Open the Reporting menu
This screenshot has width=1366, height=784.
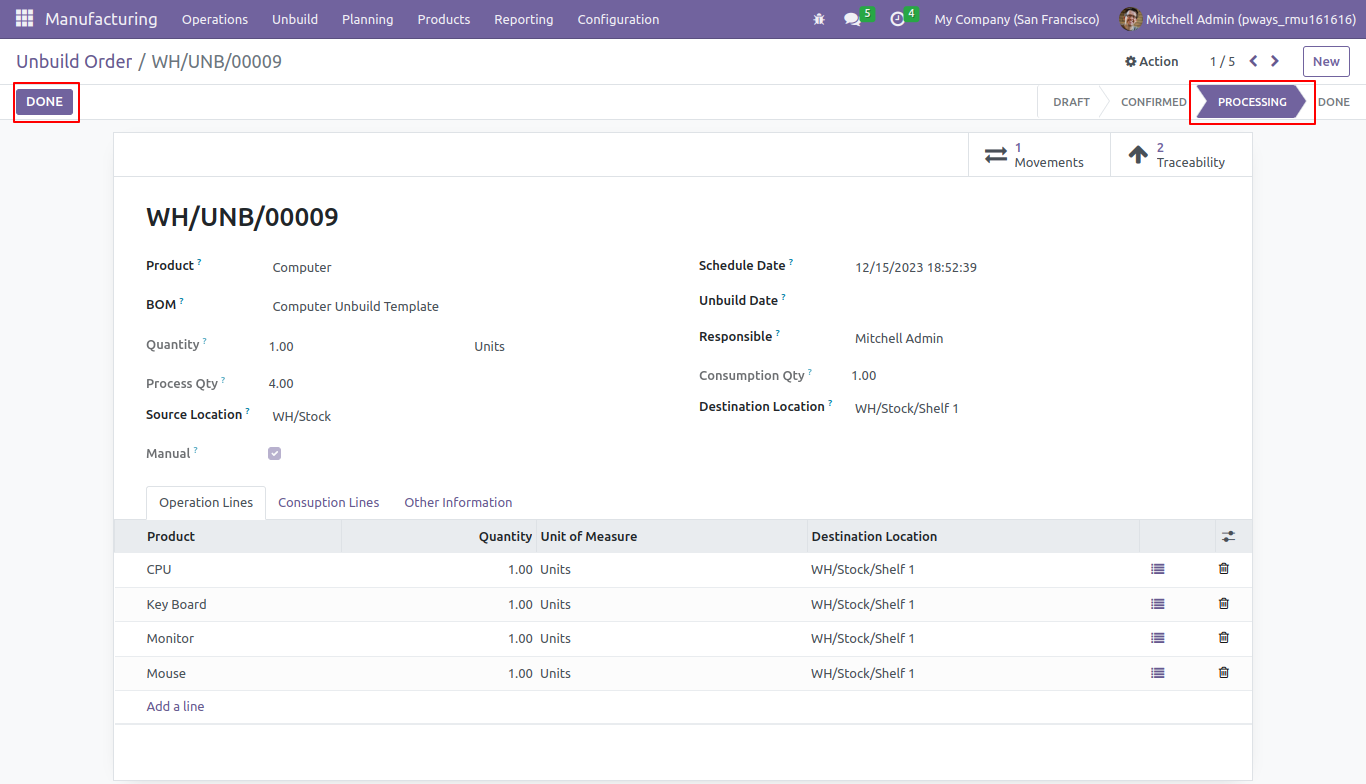(x=524, y=19)
